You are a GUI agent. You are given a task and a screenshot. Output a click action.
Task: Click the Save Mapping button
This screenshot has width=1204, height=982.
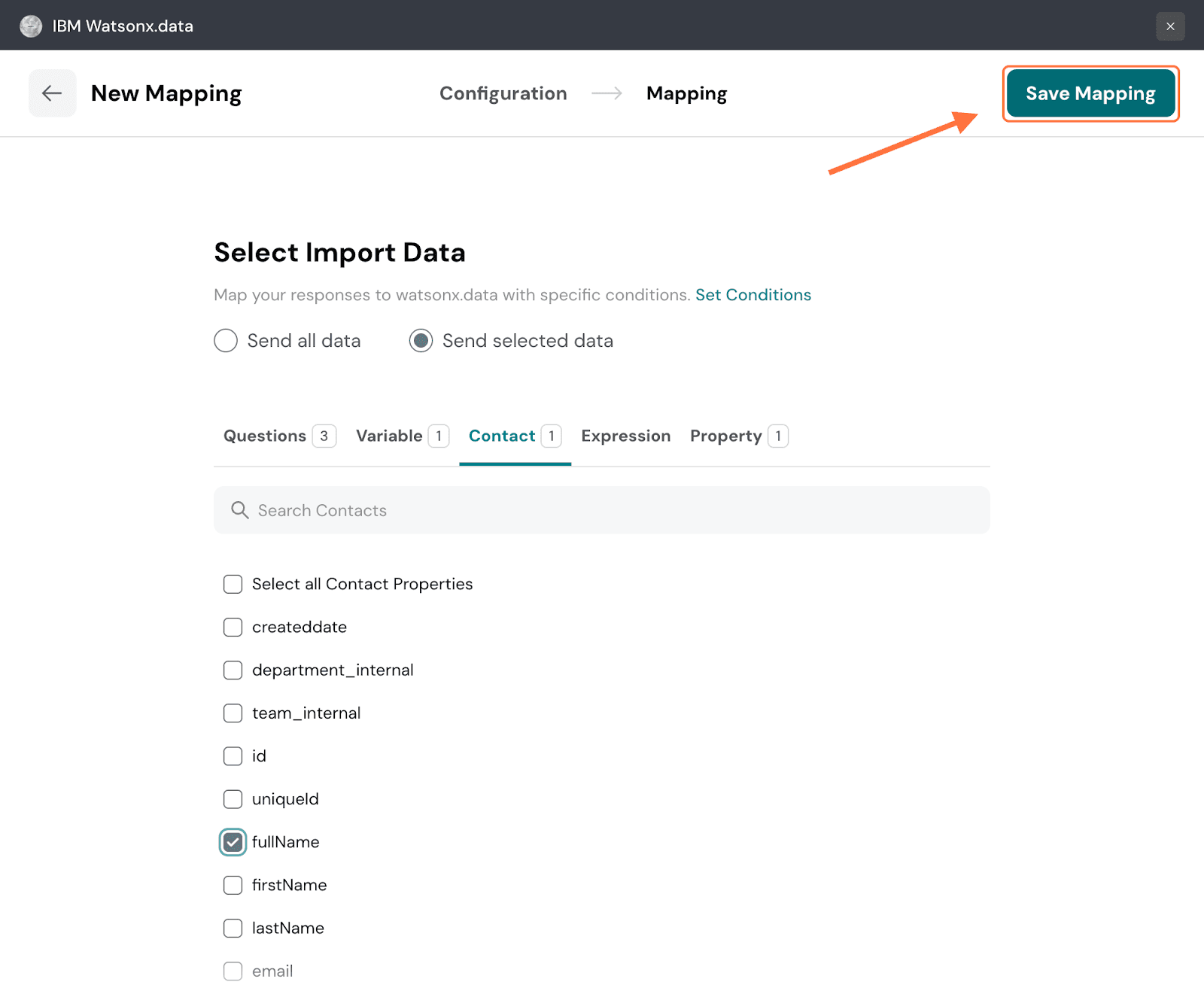(x=1090, y=93)
